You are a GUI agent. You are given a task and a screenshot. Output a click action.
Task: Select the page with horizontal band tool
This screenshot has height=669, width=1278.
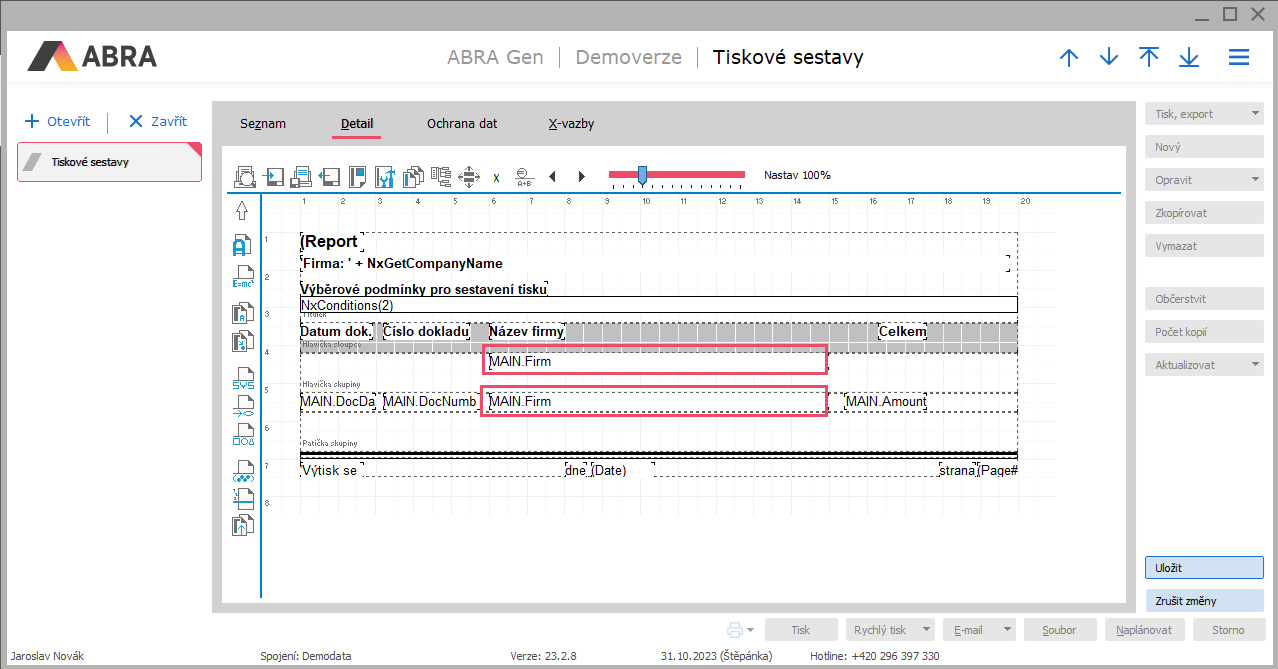pyautogui.click(x=242, y=498)
